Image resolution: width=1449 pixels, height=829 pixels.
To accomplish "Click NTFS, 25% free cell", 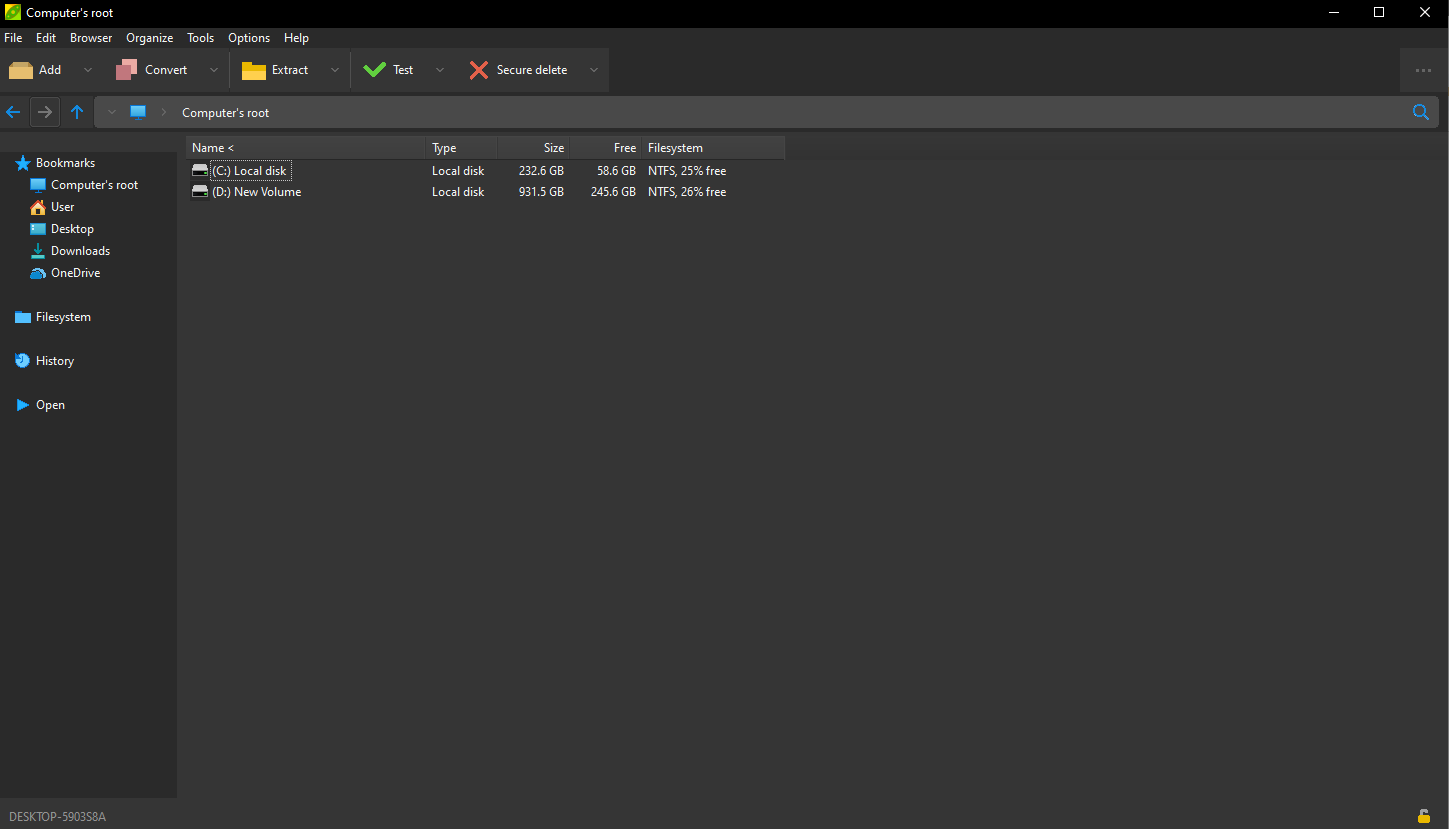I will click(x=687, y=171).
